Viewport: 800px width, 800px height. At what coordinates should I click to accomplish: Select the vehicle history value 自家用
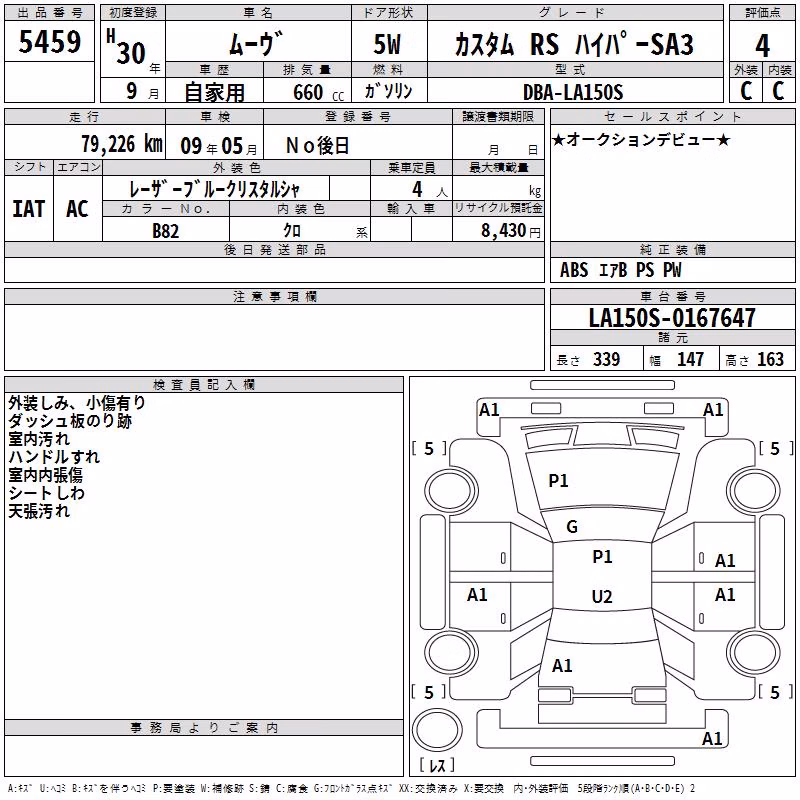point(214,92)
